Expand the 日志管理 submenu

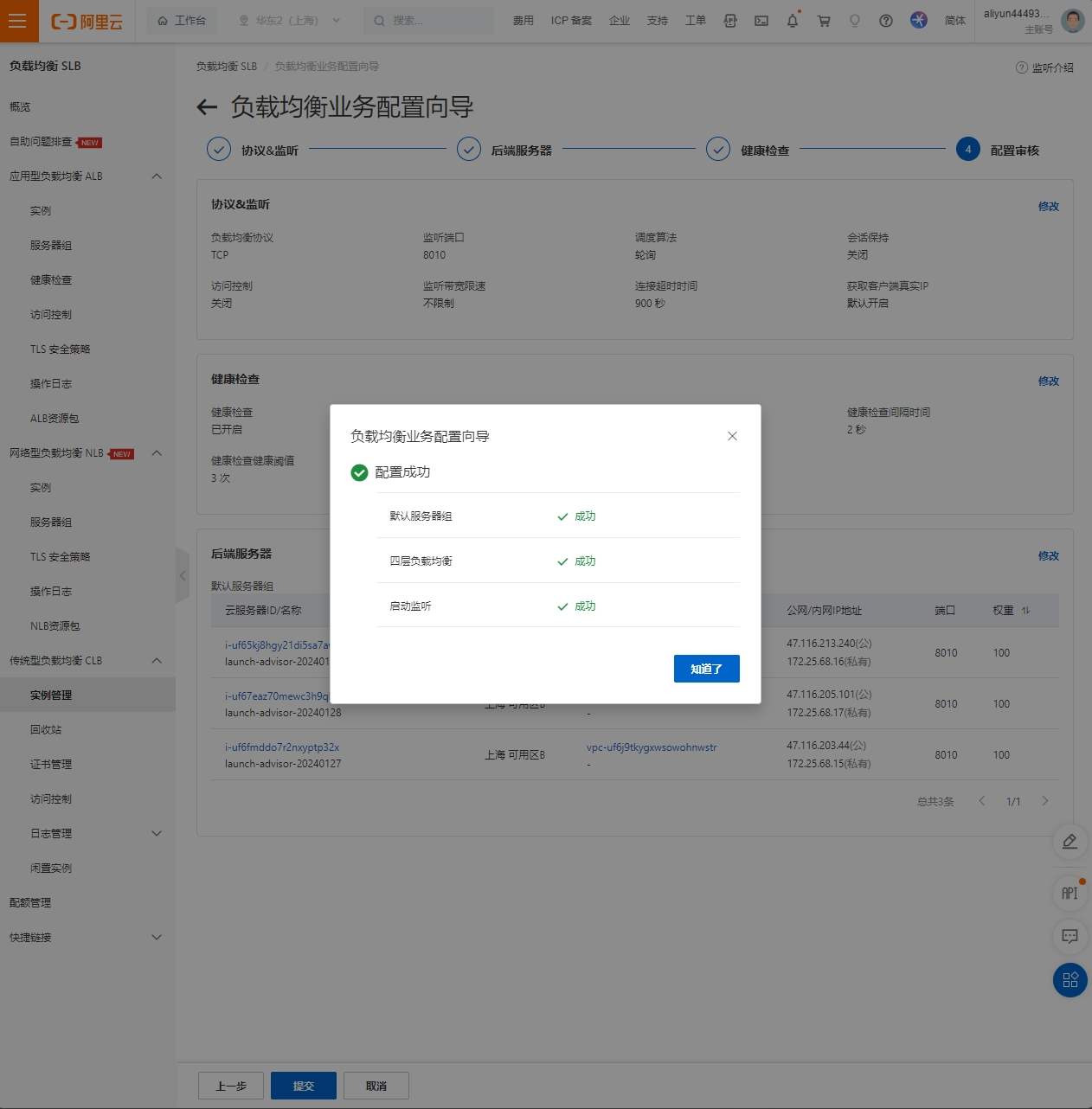(157, 834)
